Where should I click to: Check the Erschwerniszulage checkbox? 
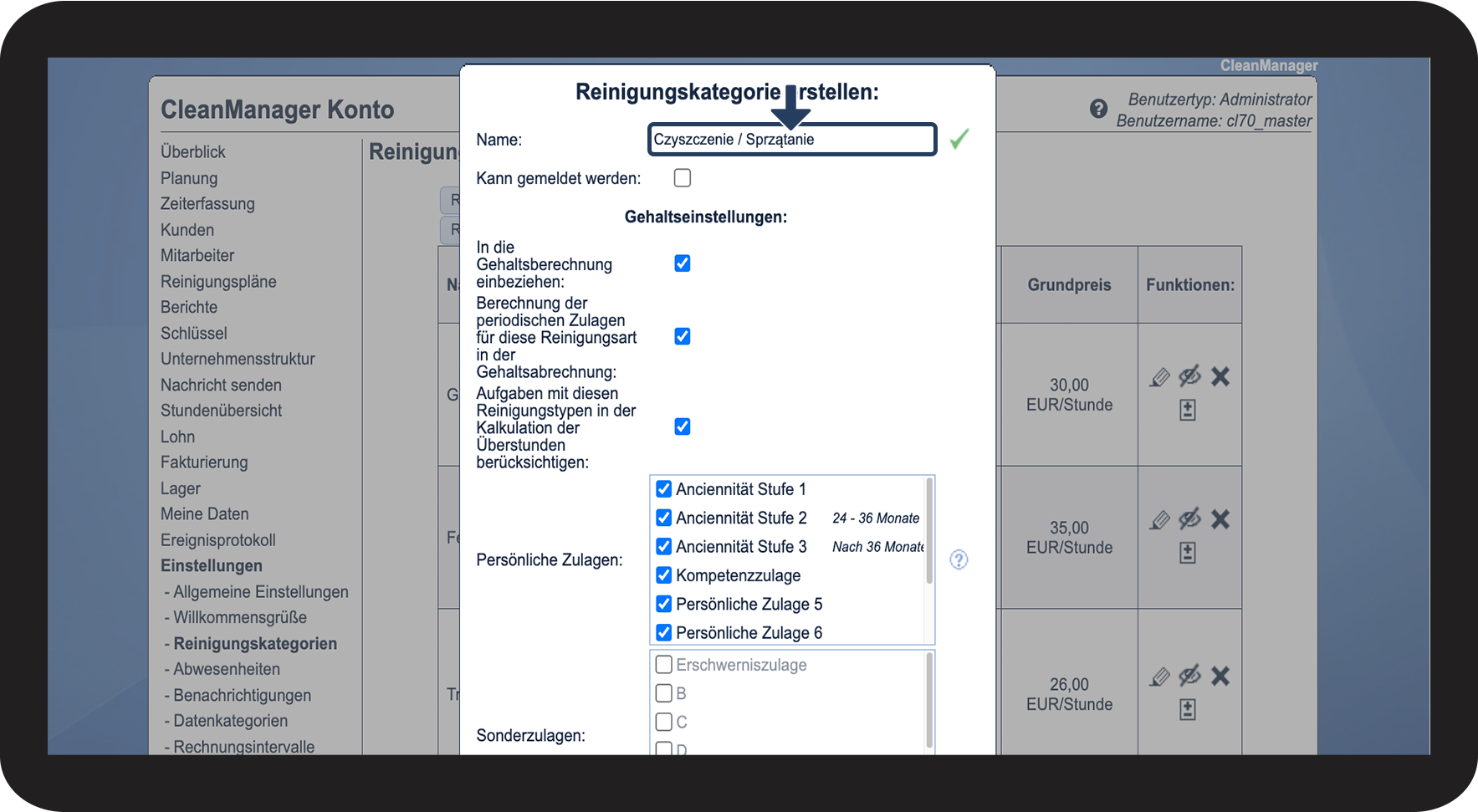[664, 664]
